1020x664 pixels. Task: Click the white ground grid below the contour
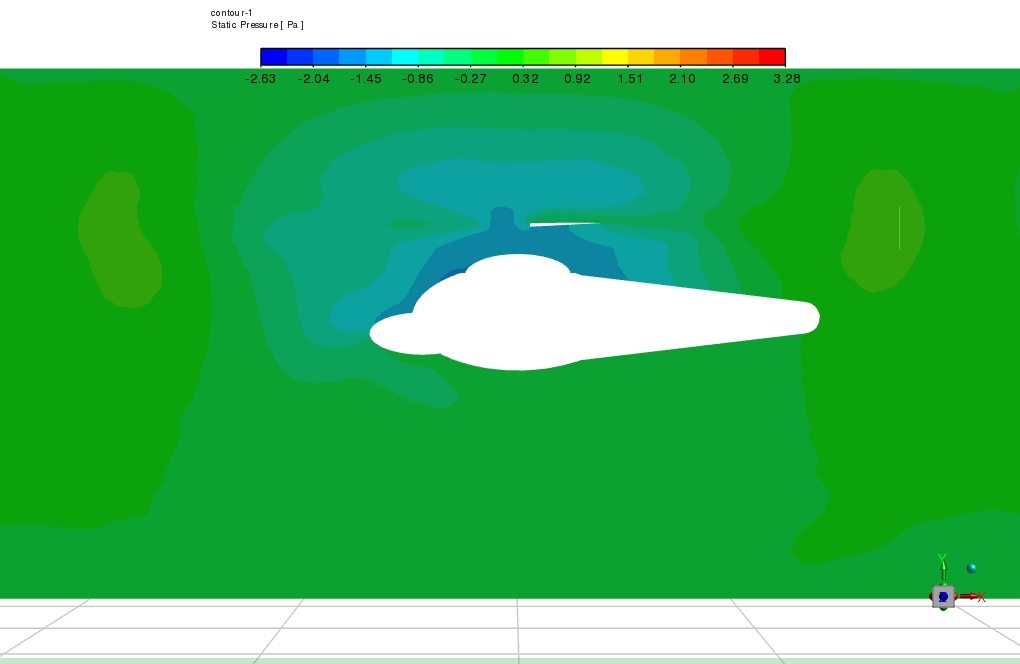(500, 628)
